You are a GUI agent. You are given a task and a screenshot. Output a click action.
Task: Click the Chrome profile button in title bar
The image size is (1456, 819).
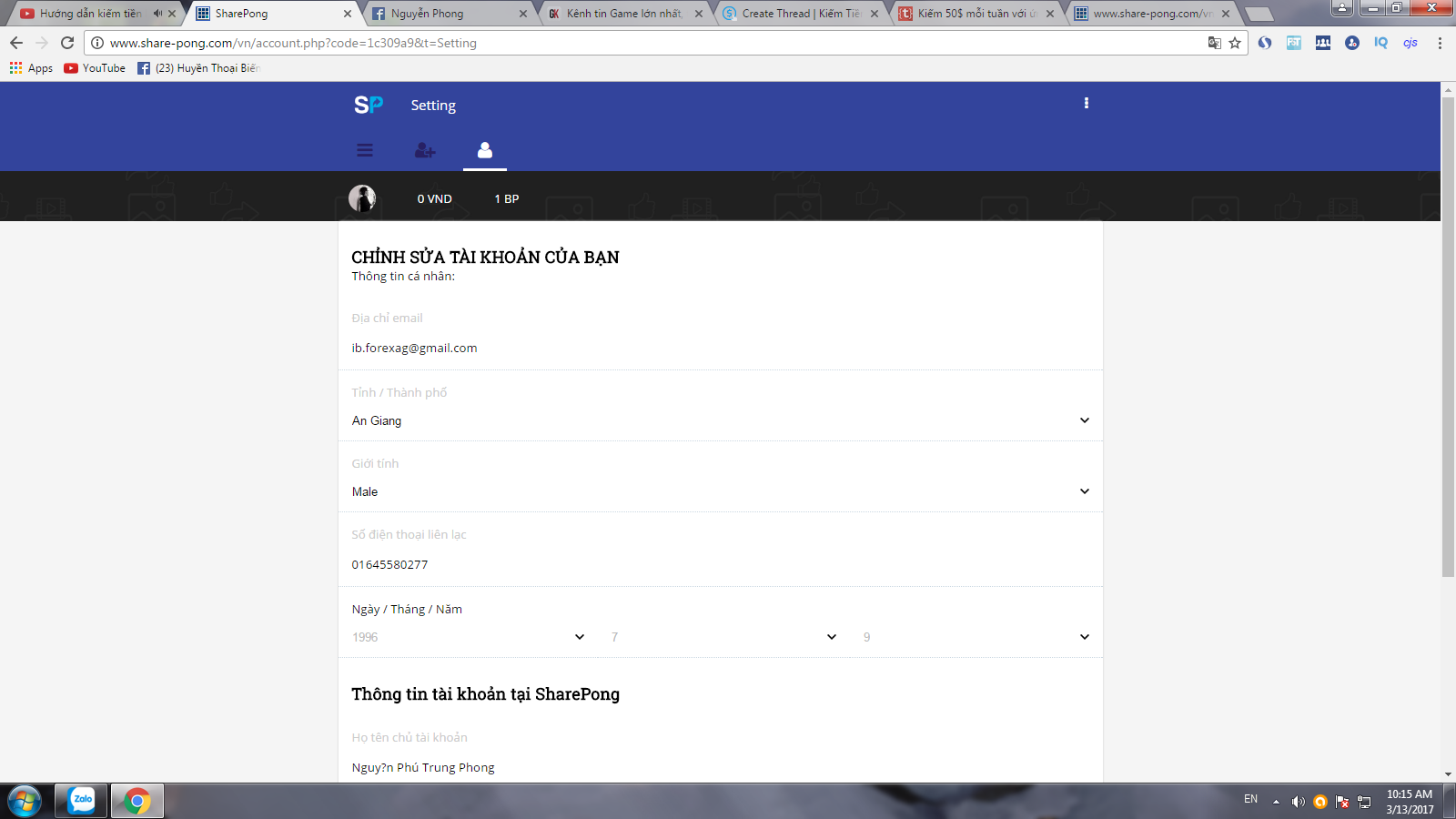(1341, 8)
